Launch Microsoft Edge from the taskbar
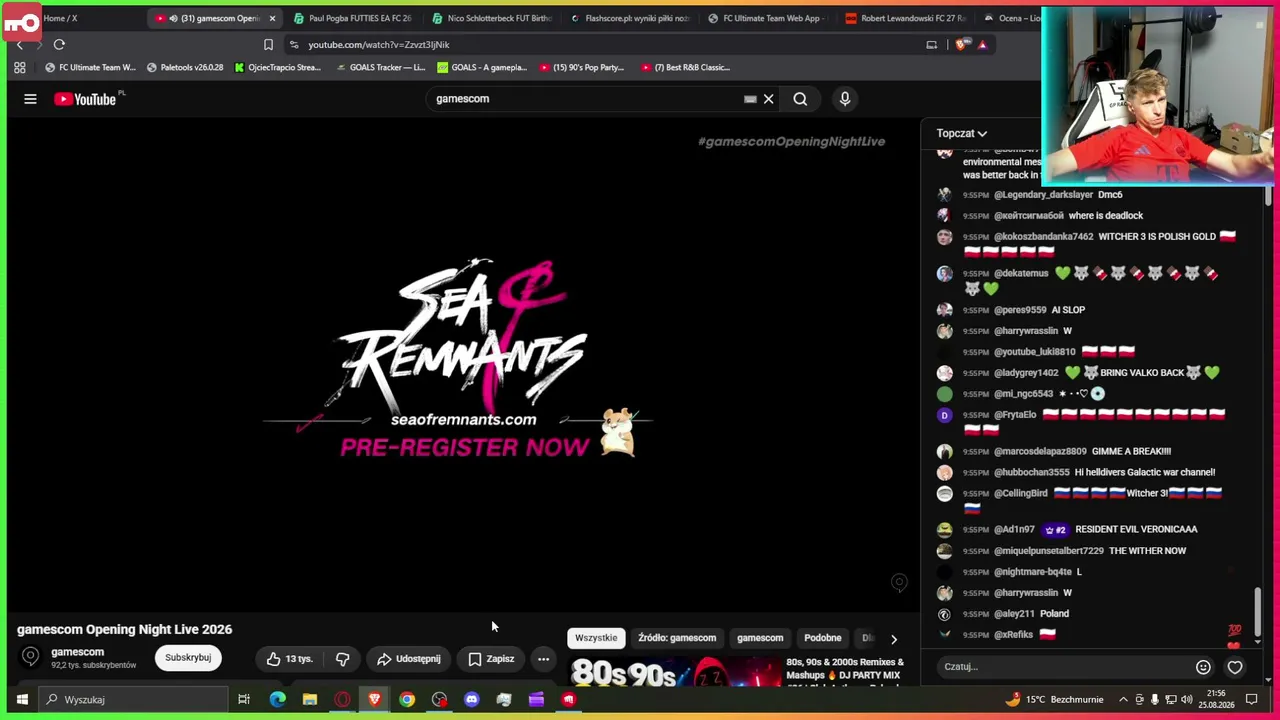Image resolution: width=1280 pixels, height=720 pixels. [x=277, y=700]
